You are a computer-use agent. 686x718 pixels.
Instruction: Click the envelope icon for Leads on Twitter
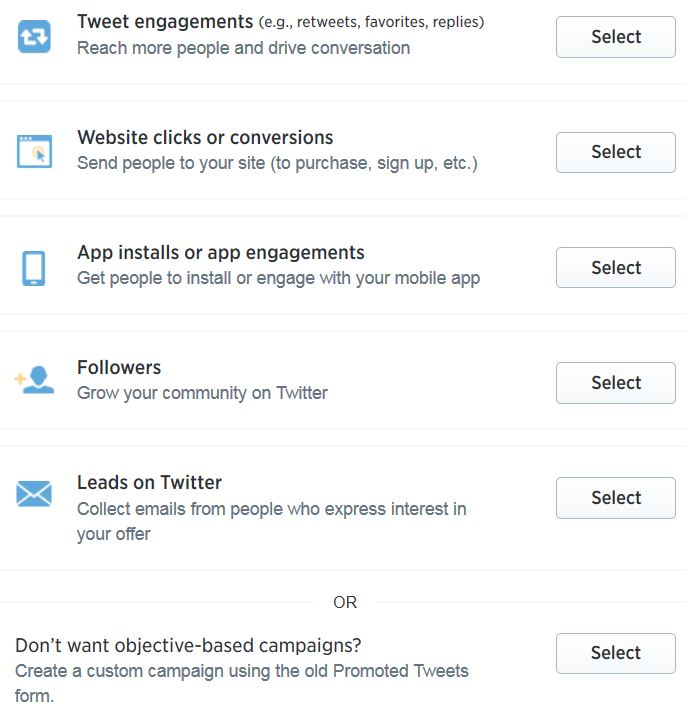coord(34,494)
